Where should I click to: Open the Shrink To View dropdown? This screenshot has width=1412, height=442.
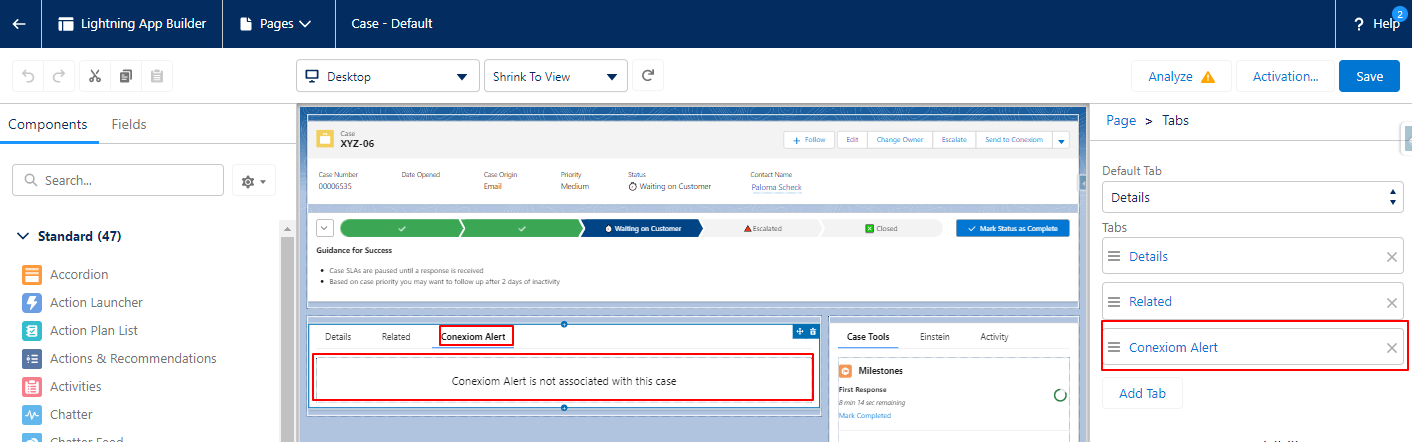click(x=555, y=77)
